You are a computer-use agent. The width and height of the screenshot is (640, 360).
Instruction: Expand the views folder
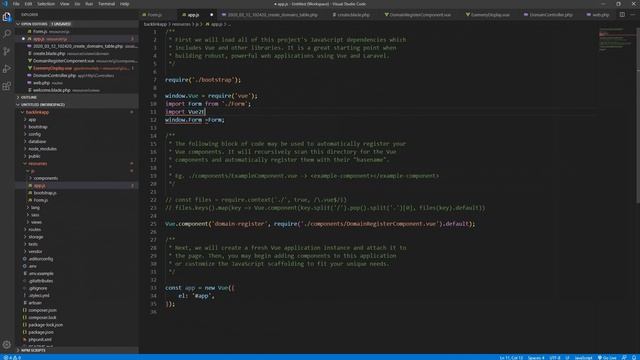pyautogui.click(x=77, y=222)
